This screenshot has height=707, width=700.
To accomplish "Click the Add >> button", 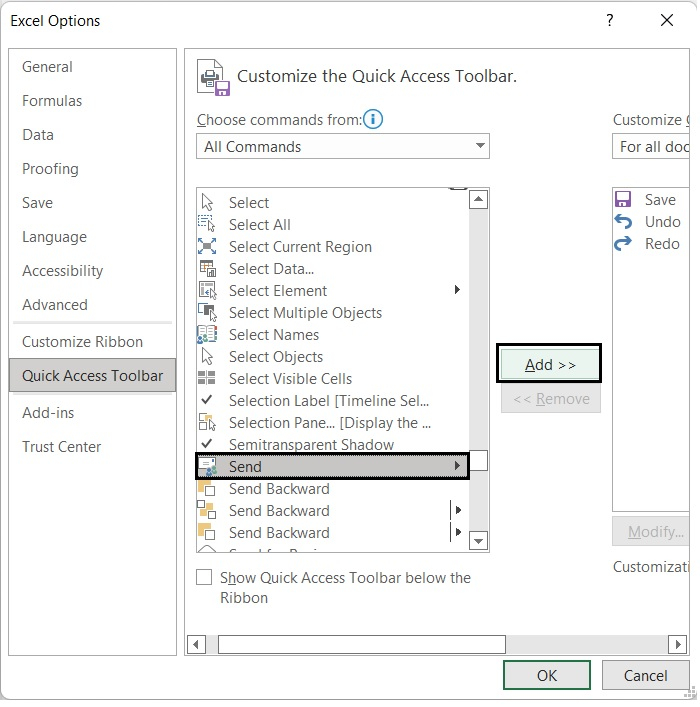I will coord(549,365).
